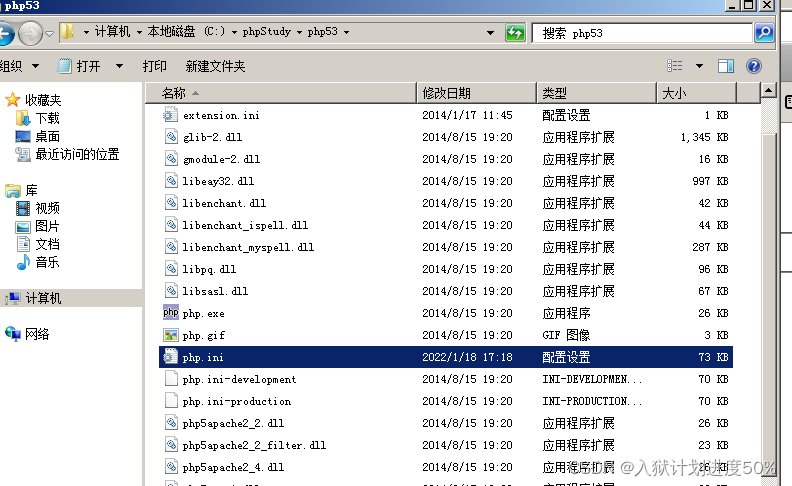Select 收藏夹 in navigation pane
This screenshot has width=792, height=486.
(43, 100)
